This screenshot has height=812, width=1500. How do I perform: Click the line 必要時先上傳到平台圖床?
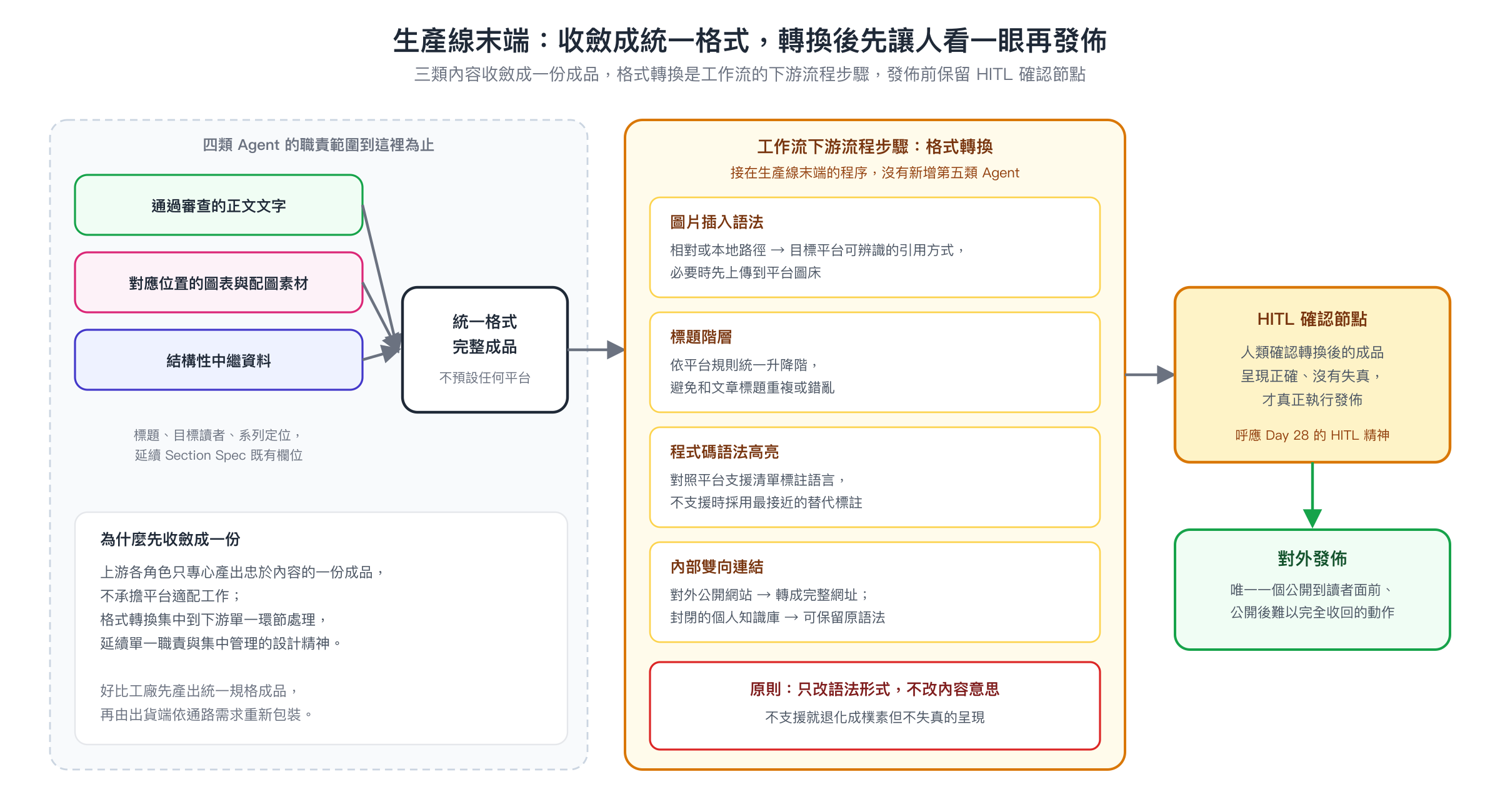click(746, 273)
